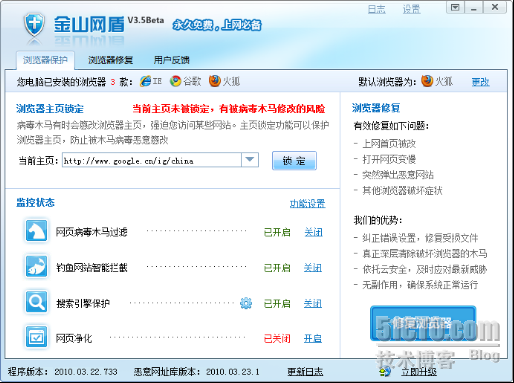This screenshot has height=383, width=514.
Task: Click the 已开启 status of 搜索引擎保护
Action: (277, 303)
